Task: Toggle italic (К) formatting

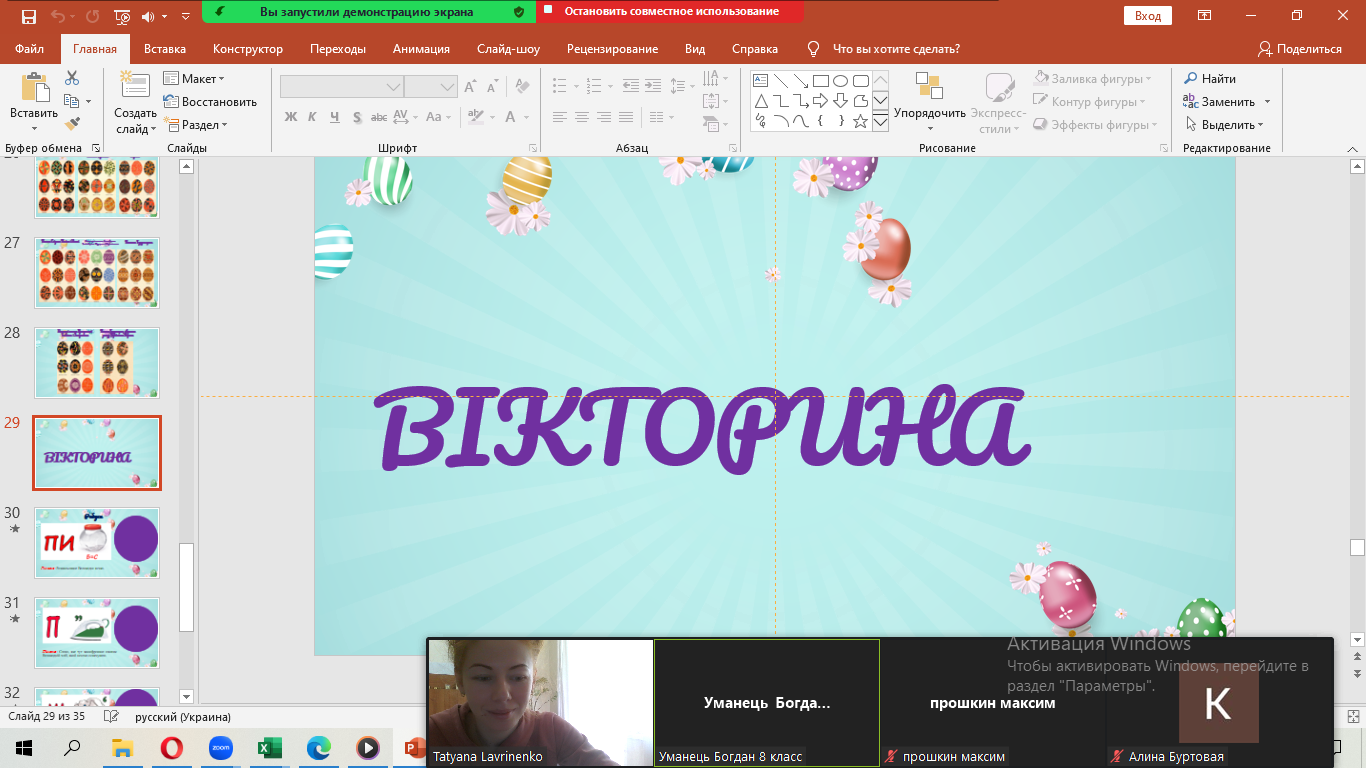Action: tap(312, 117)
